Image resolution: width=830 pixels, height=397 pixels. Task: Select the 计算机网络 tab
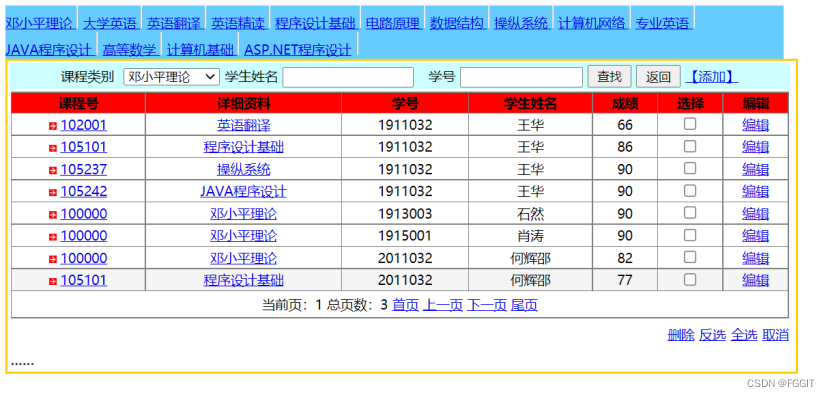coord(591,23)
